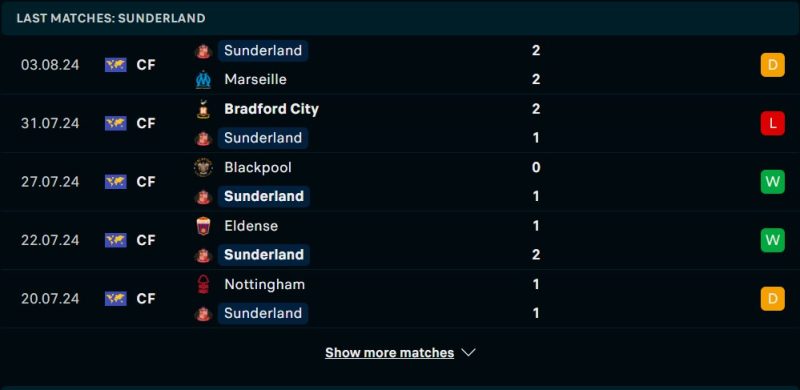This screenshot has height=390, width=800.
Task: Click the CF competition label for 22.07.24
Action: tap(146, 240)
